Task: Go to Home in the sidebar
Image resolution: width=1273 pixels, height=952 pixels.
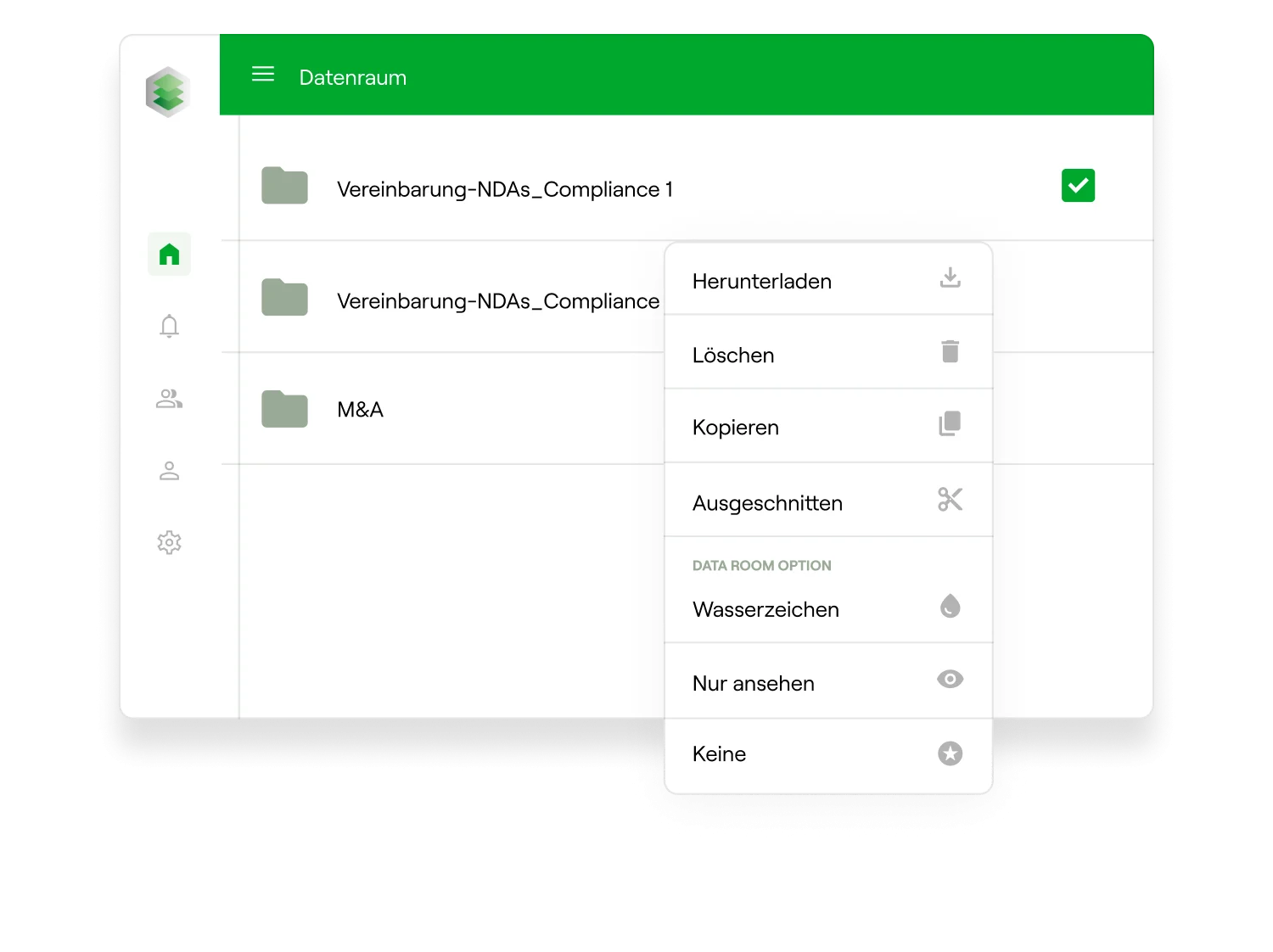Action: (169, 254)
